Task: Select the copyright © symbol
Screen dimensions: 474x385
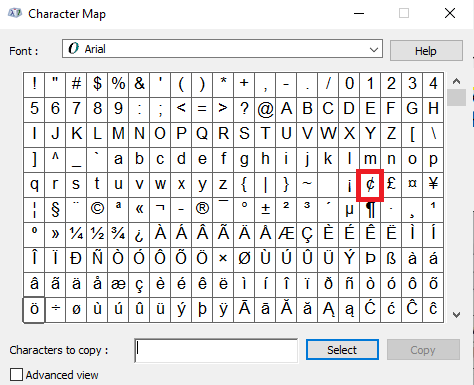Action: point(97,210)
